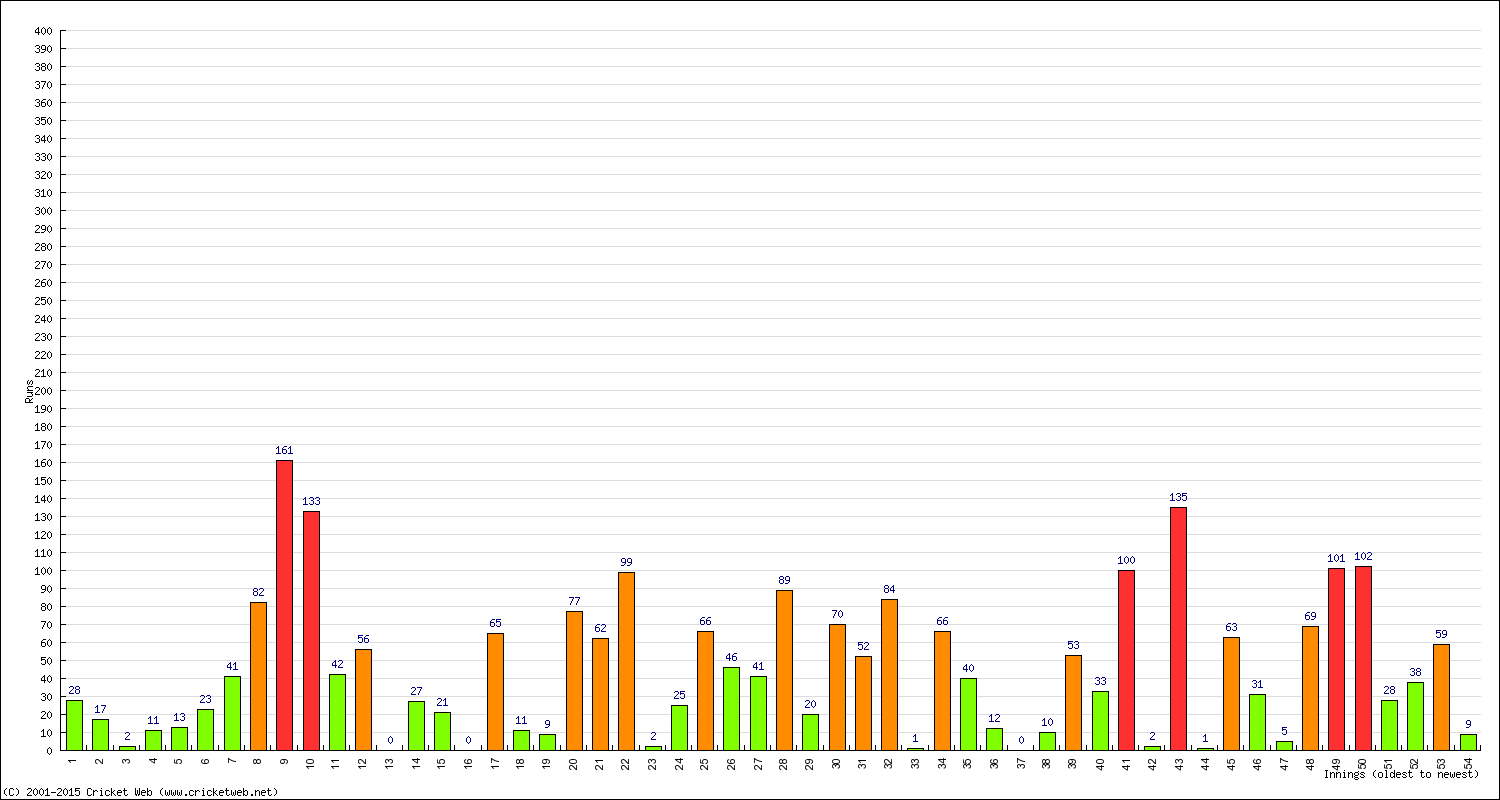Click the green bar for innings 52
The height and width of the screenshot is (800, 1500).
pyautogui.click(x=1415, y=716)
